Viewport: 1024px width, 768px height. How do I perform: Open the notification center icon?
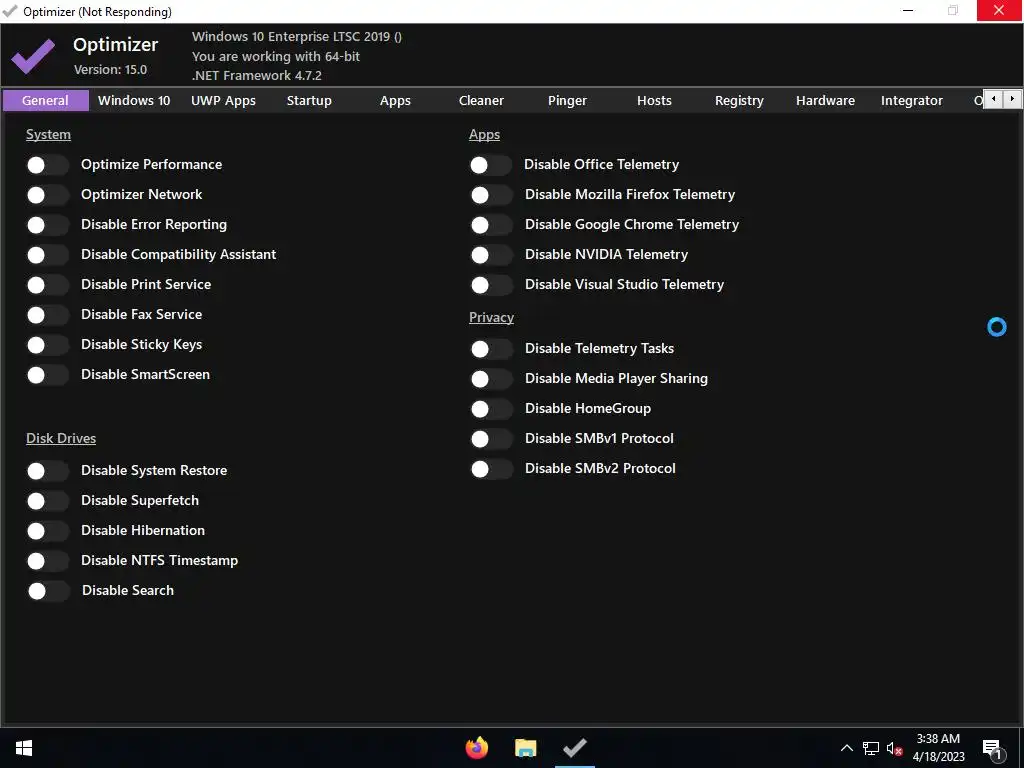point(992,749)
